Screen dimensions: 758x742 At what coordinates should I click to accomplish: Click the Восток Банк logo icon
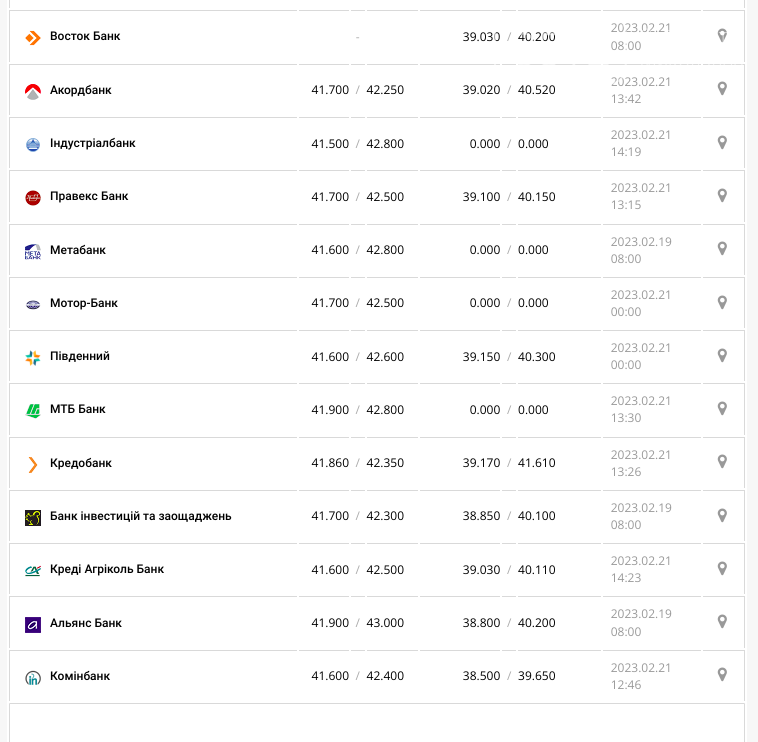tap(33, 37)
